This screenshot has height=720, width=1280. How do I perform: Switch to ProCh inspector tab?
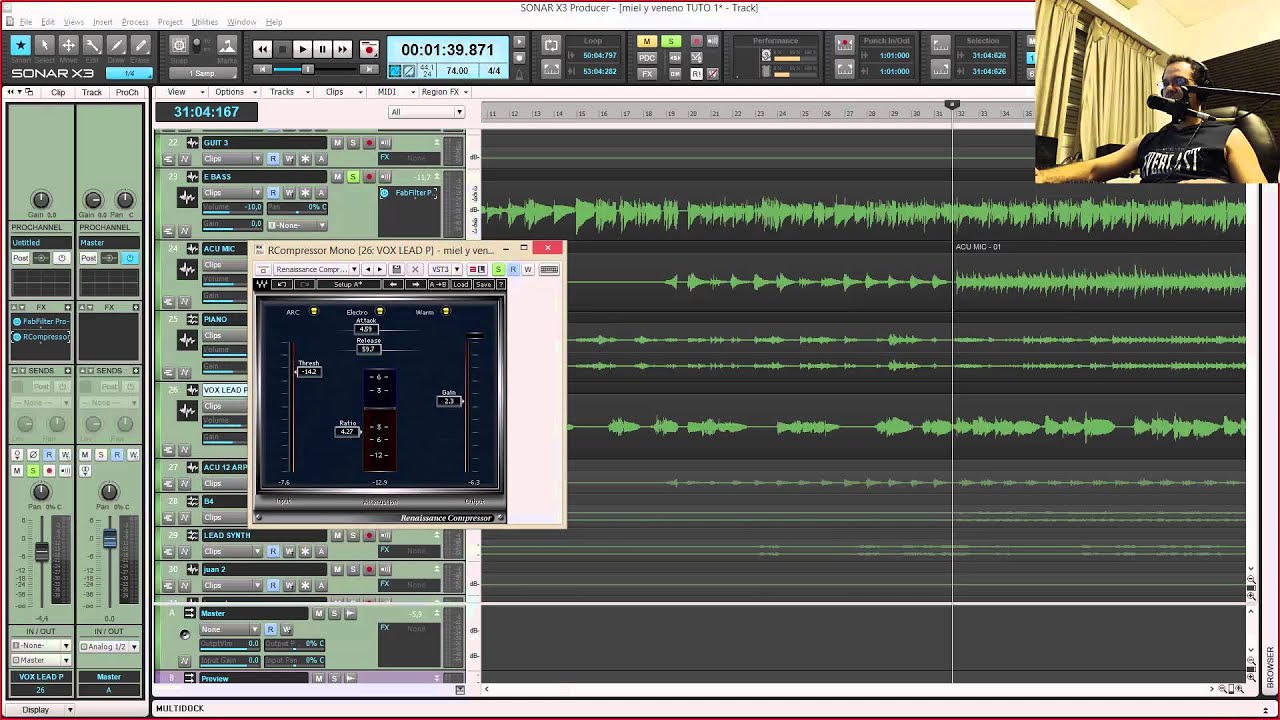click(x=127, y=92)
